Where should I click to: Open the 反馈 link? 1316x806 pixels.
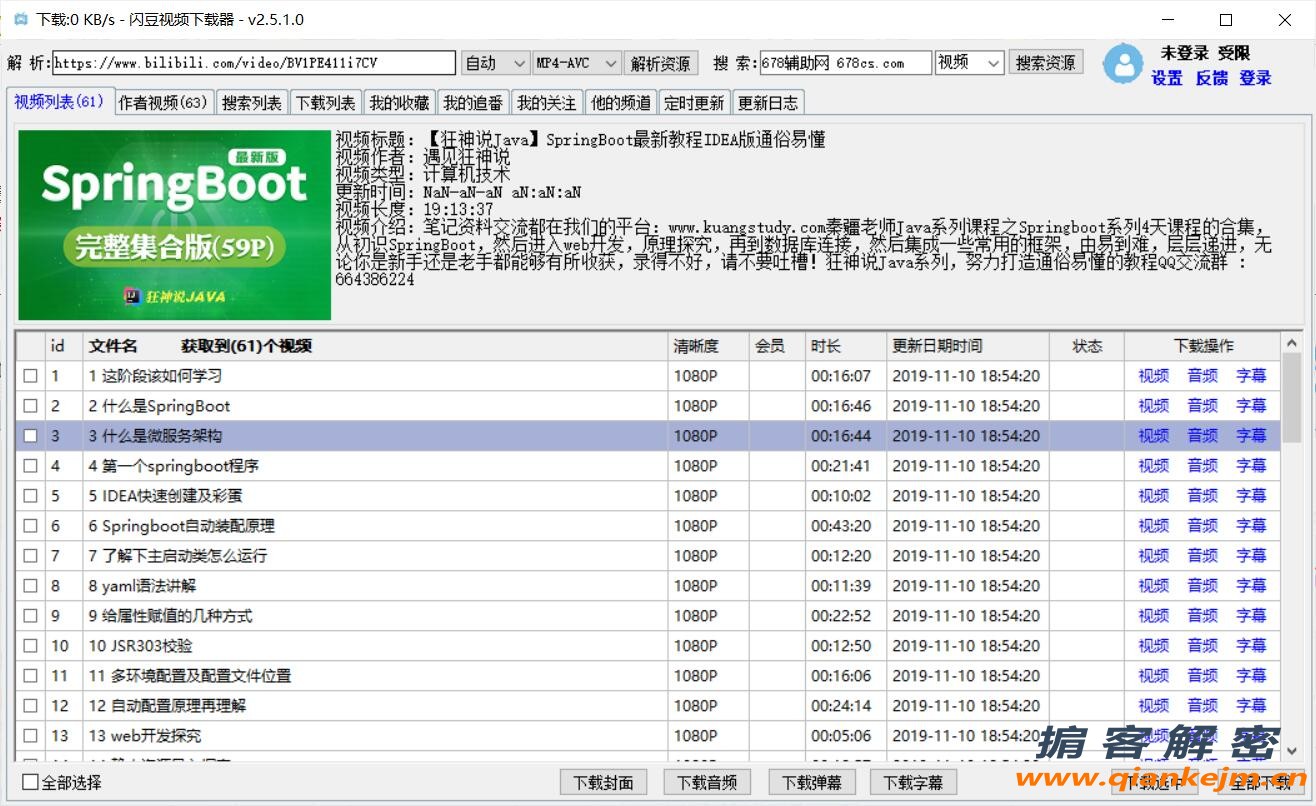1211,78
